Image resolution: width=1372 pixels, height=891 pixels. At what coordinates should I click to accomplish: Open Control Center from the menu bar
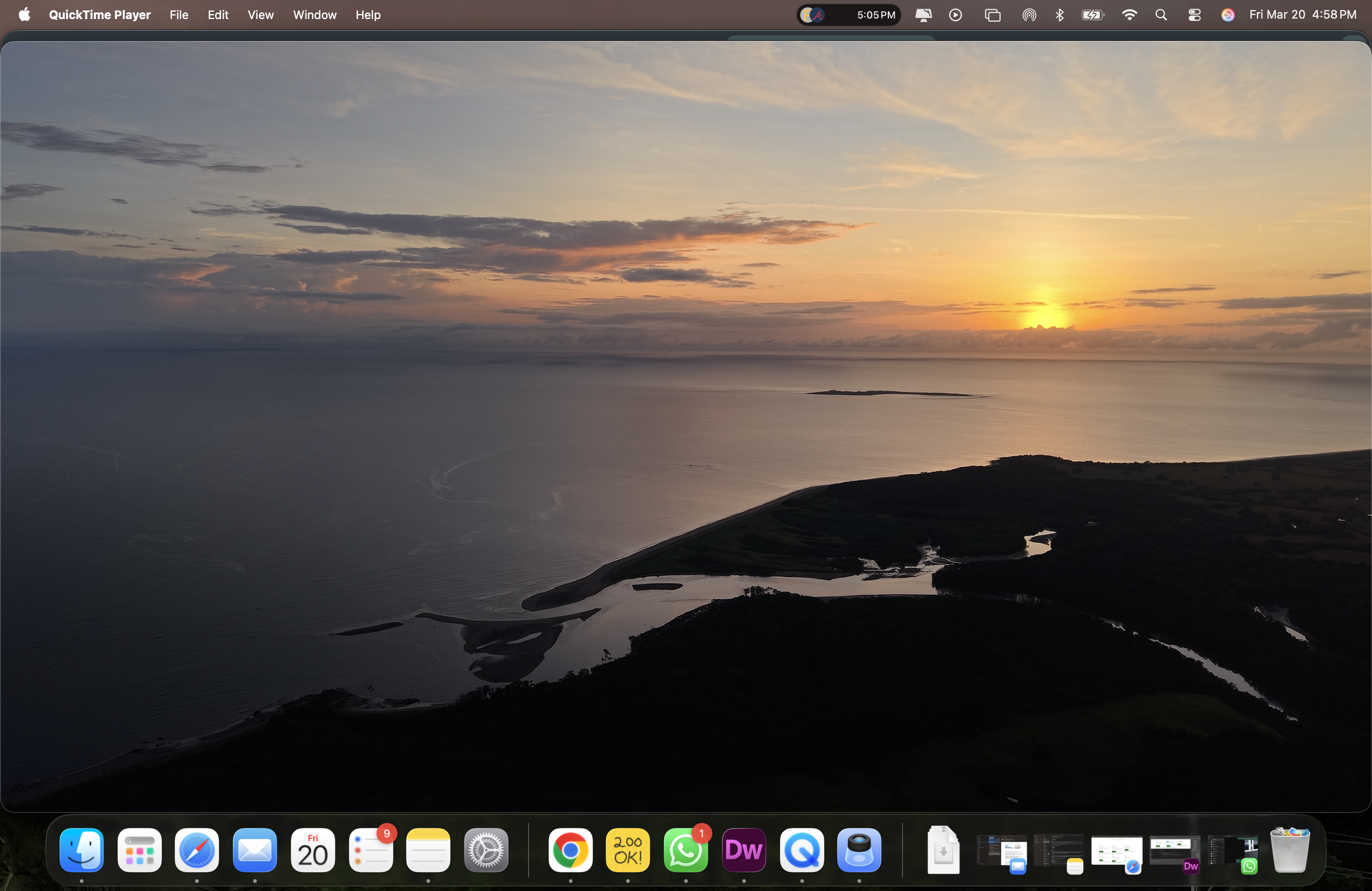[x=1194, y=15]
